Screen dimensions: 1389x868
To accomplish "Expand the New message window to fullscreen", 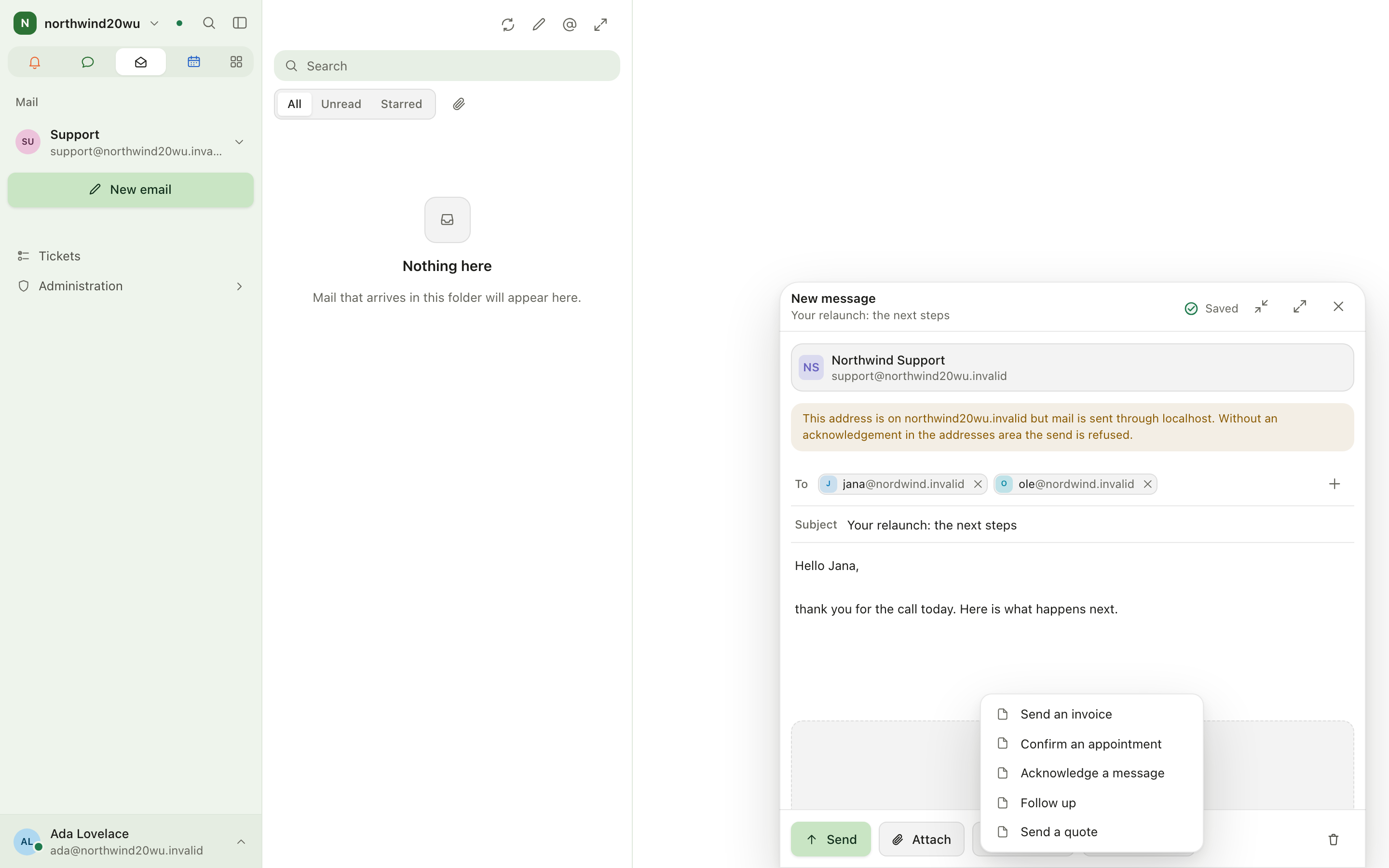I will [1299, 307].
